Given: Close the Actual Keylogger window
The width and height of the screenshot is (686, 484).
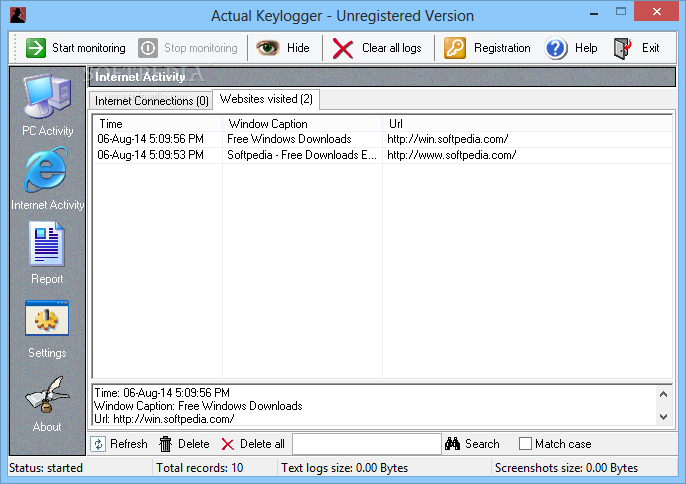Looking at the screenshot, I should pyautogui.click(x=656, y=12).
